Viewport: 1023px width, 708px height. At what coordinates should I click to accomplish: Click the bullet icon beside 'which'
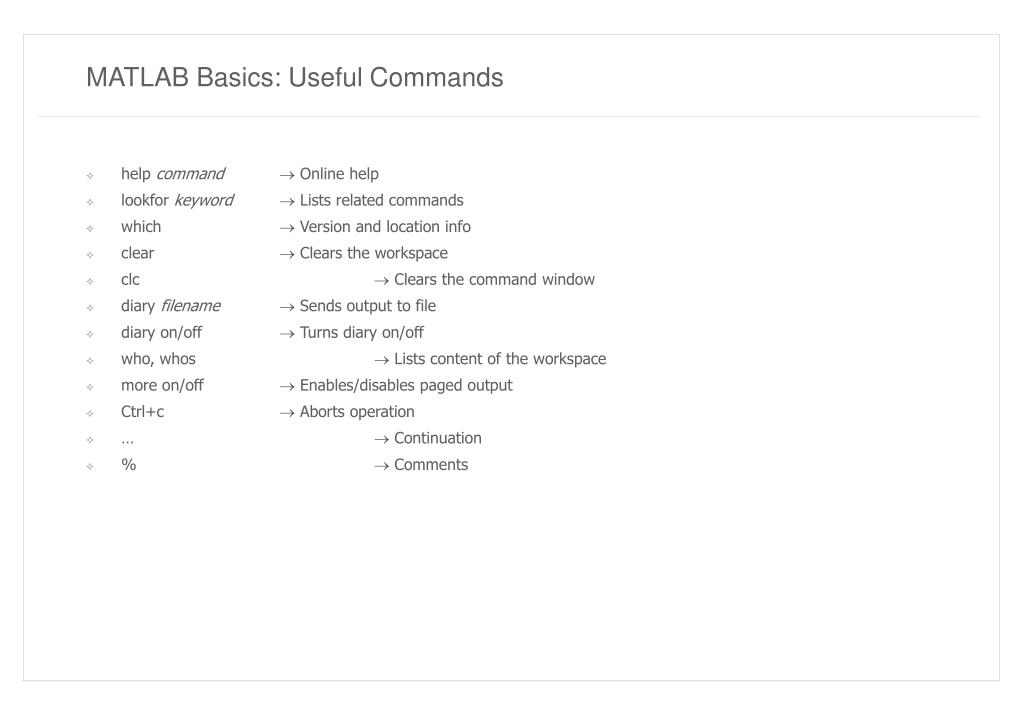[x=90, y=228]
